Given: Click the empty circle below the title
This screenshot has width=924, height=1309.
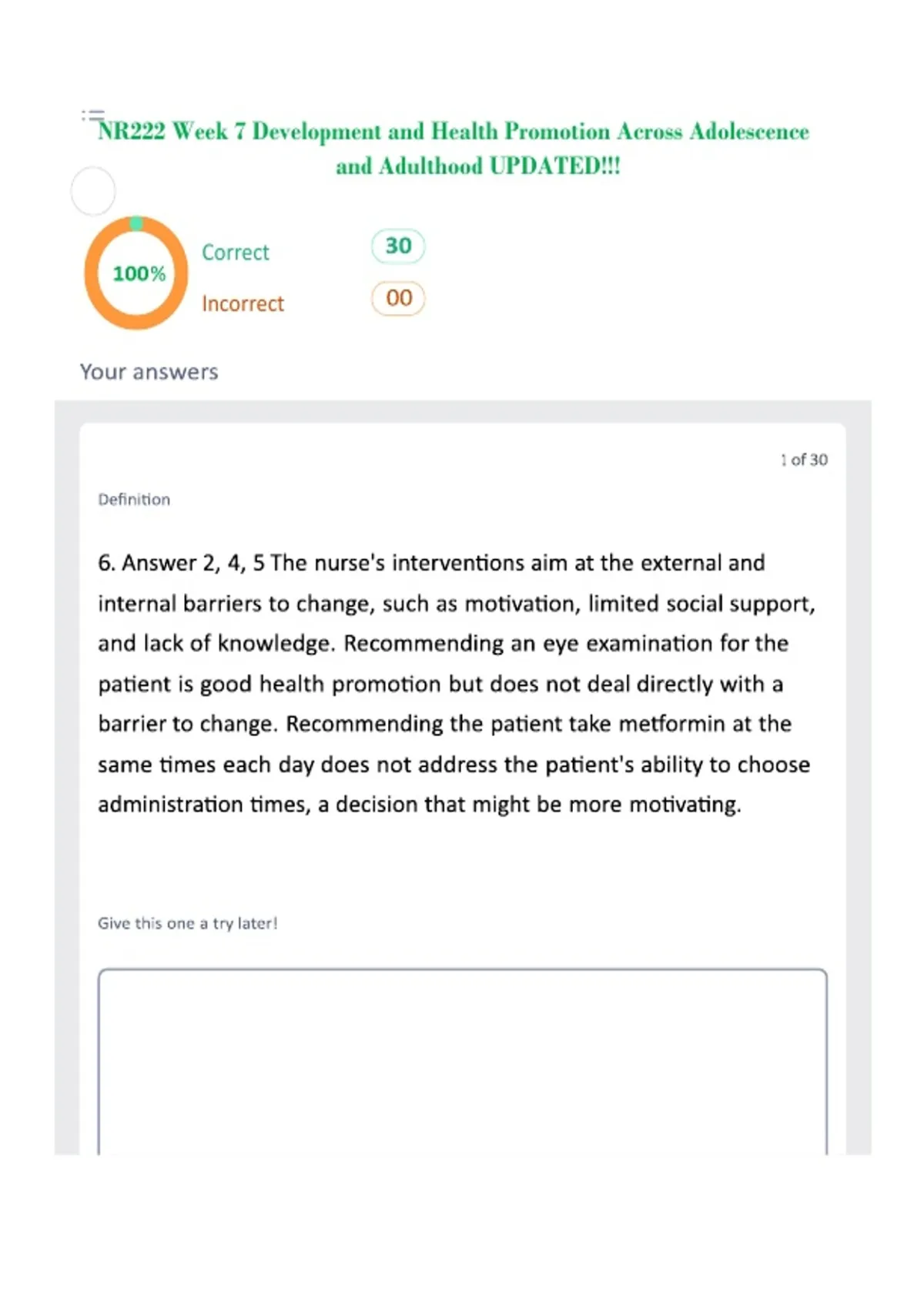Looking at the screenshot, I should click(x=93, y=191).
